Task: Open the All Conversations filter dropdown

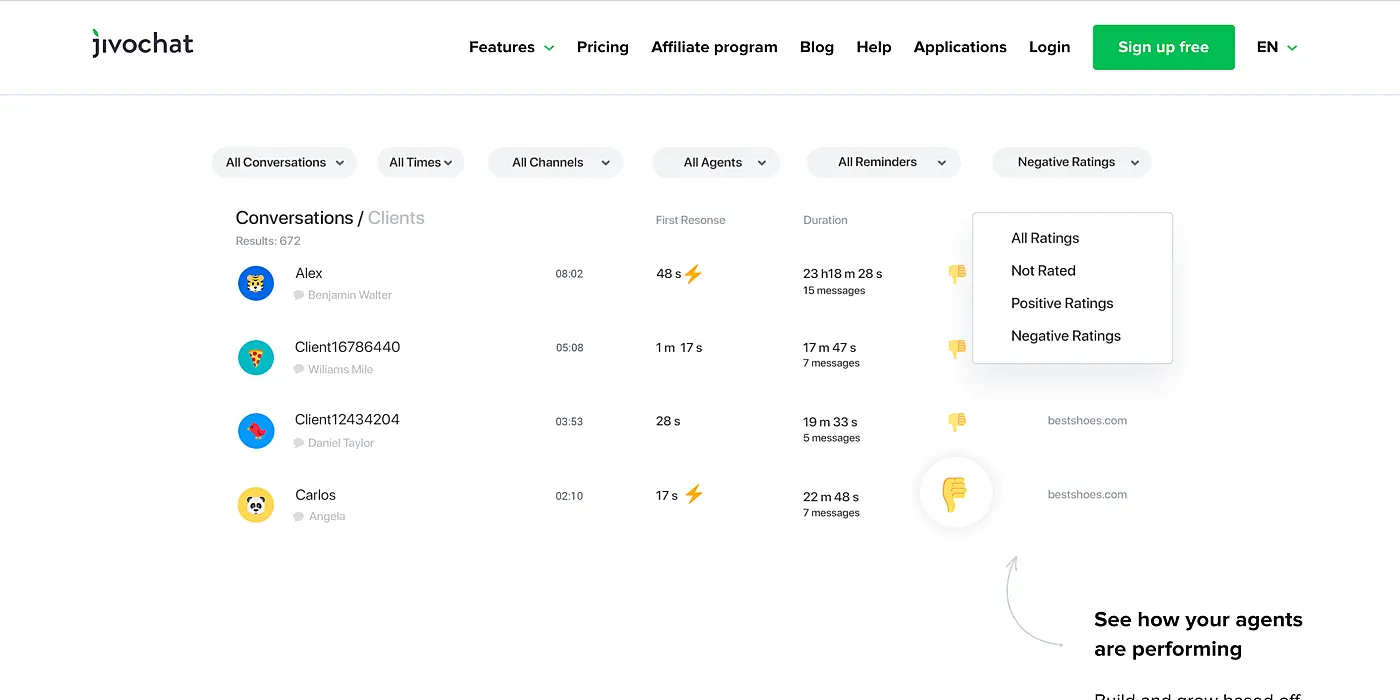Action: click(x=284, y=162)
